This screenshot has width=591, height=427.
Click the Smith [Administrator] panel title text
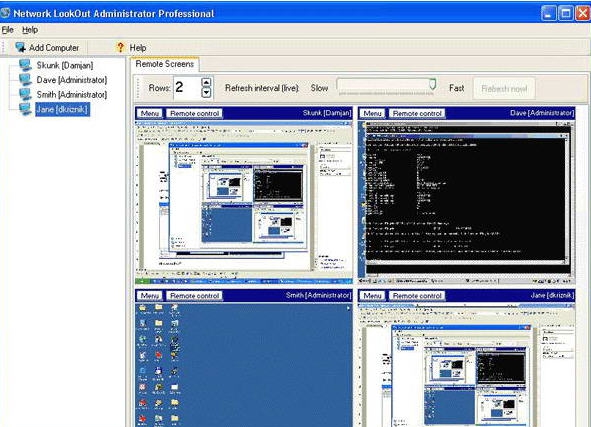point(318,295)
